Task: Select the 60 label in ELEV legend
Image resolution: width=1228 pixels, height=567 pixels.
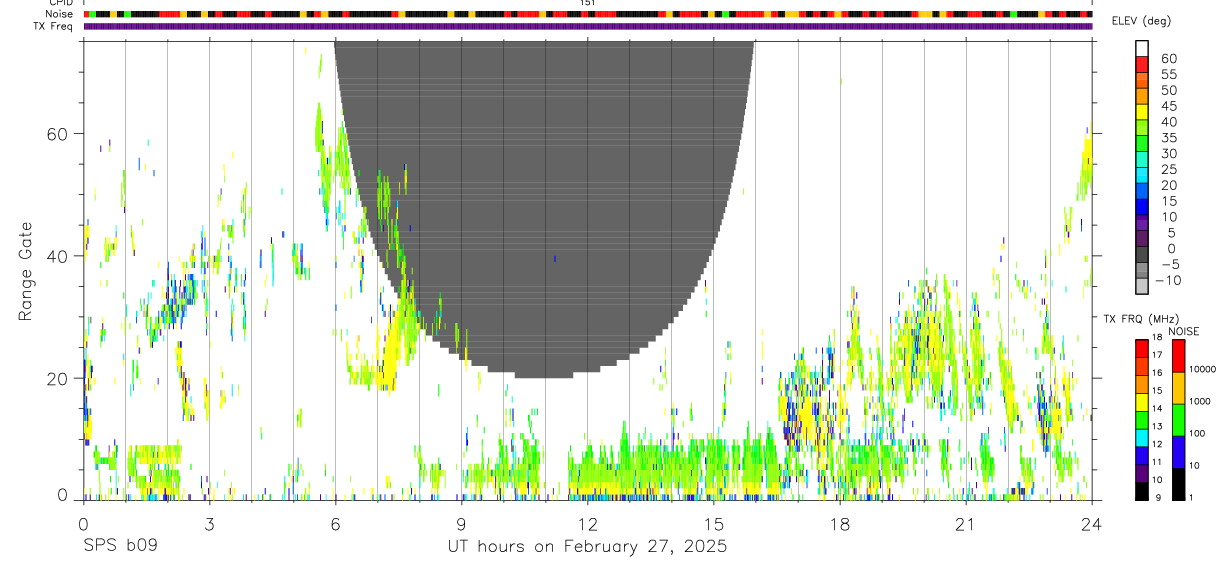Action: 1168,59
